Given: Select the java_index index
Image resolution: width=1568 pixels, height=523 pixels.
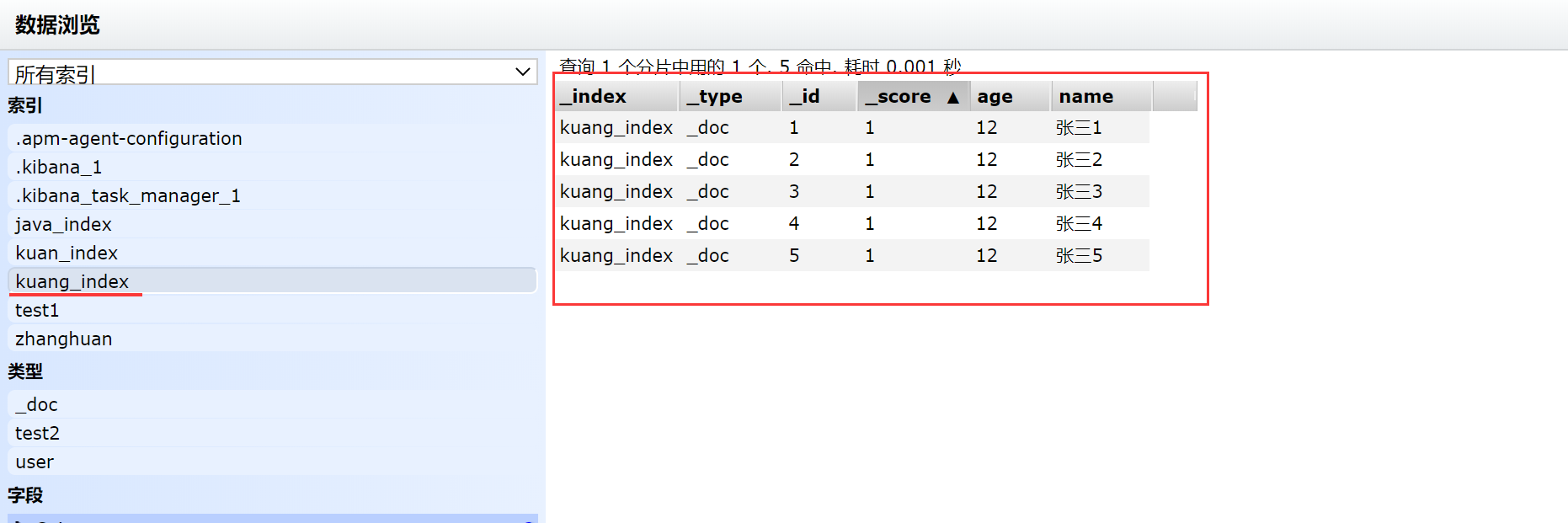Looking at the screenshot, I should coord(272,224).
